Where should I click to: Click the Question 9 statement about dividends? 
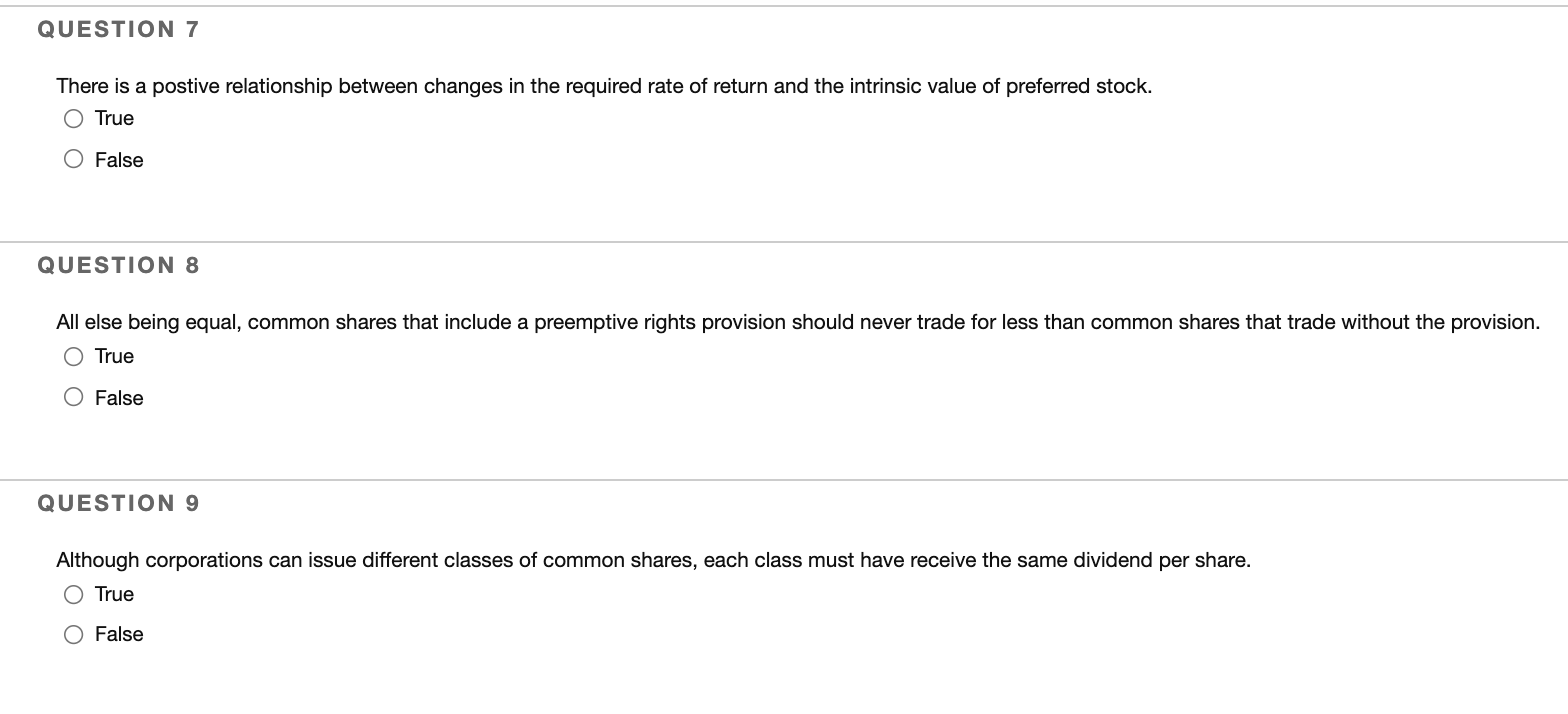point(652,559)
